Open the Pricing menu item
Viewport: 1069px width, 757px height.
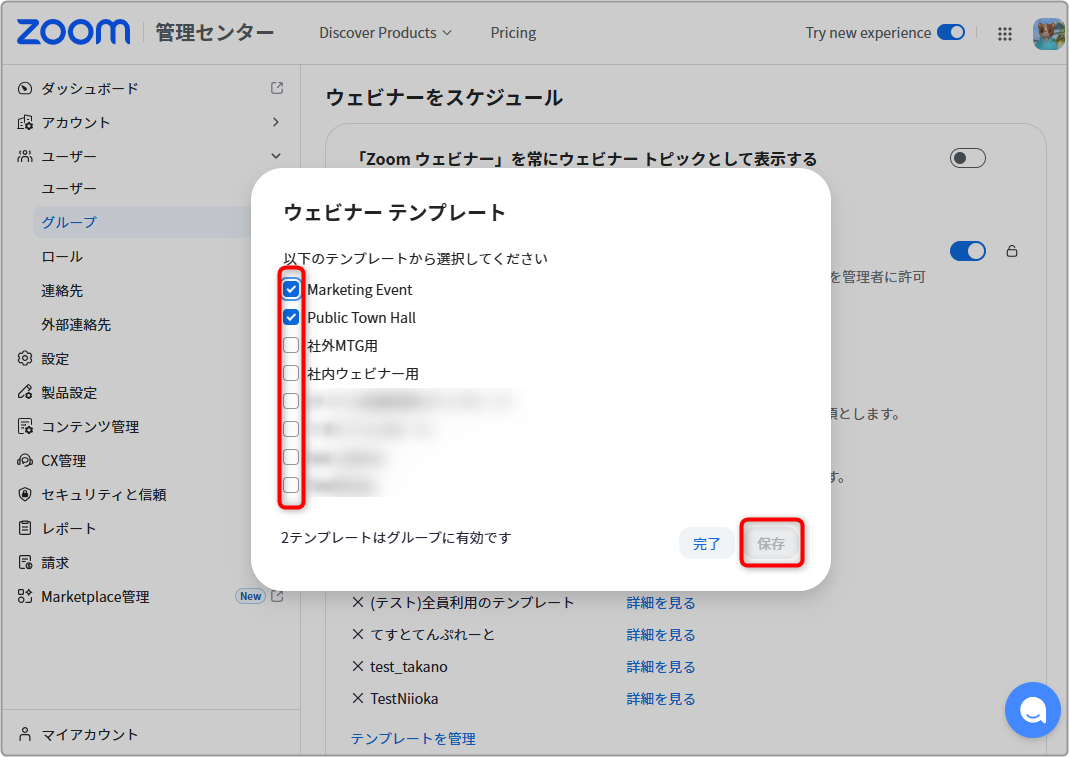[513, 33]
